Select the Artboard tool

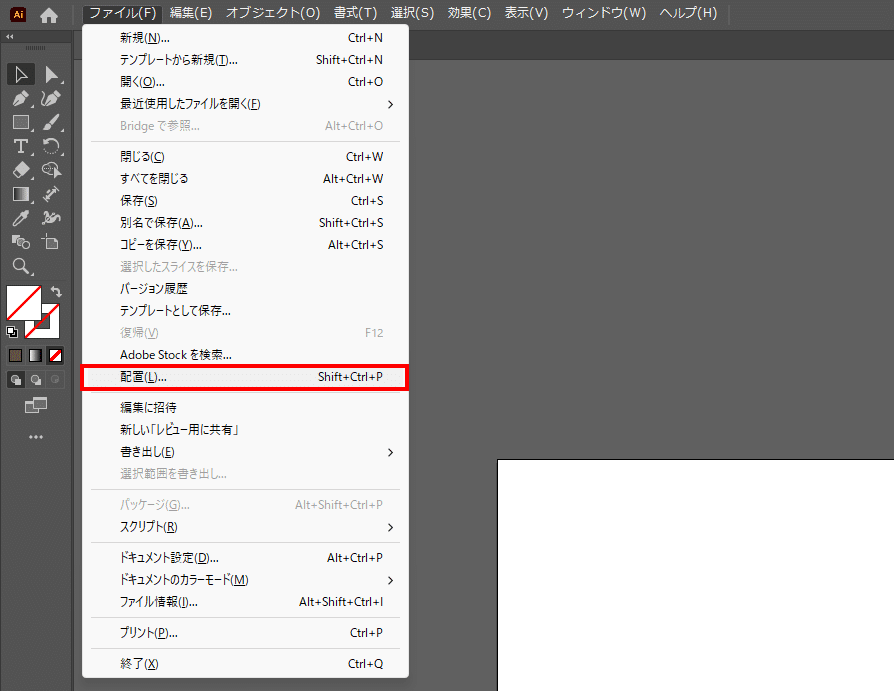pos(51,242)
